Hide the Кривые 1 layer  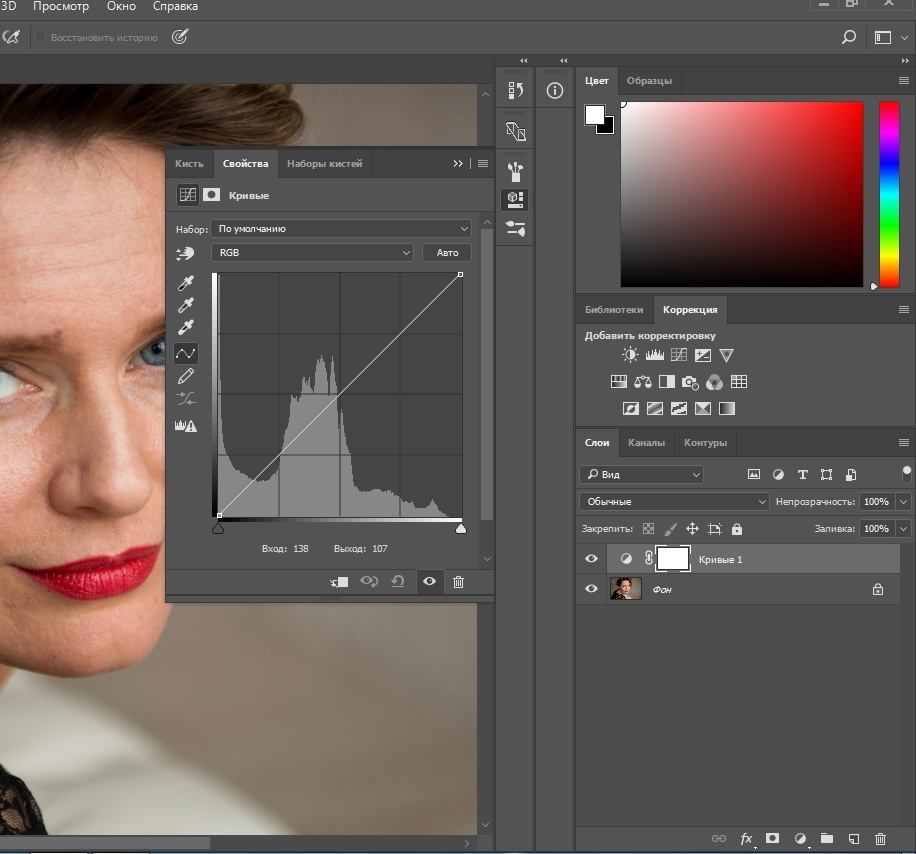(591, 559)
